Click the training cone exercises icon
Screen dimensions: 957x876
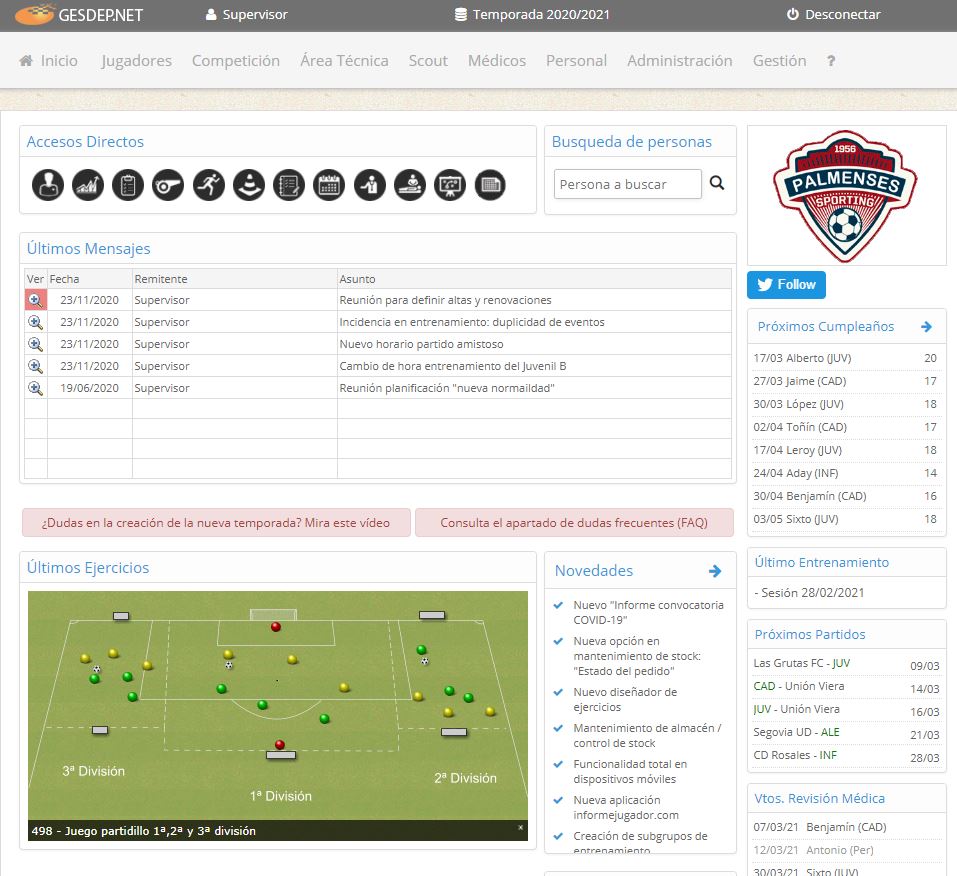coord(248,185)
